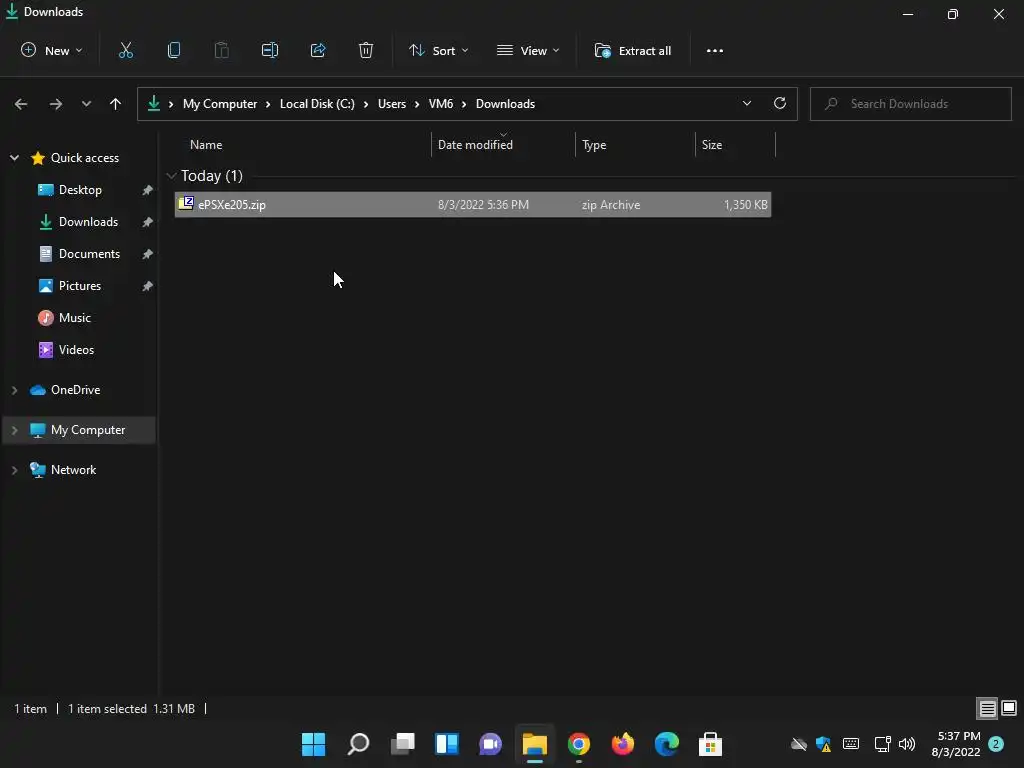This screenshot has height=768, width=1024.
Task: Switch to large icons view in status bar
Action: pyautogui.click(x=1009, y=708)
